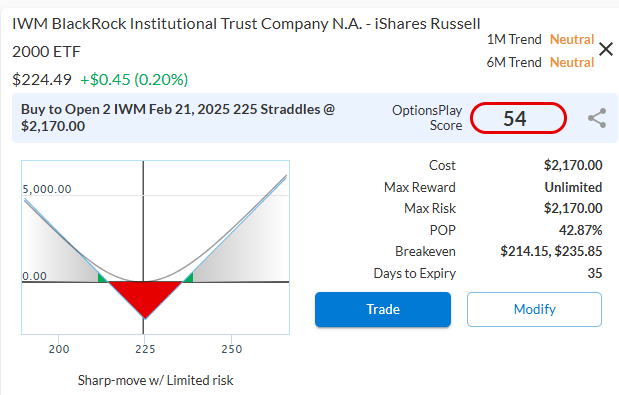Screen dimensions: 619x395
Task: Click the IWM ETF title text
Action: click(x=246, y=37)
